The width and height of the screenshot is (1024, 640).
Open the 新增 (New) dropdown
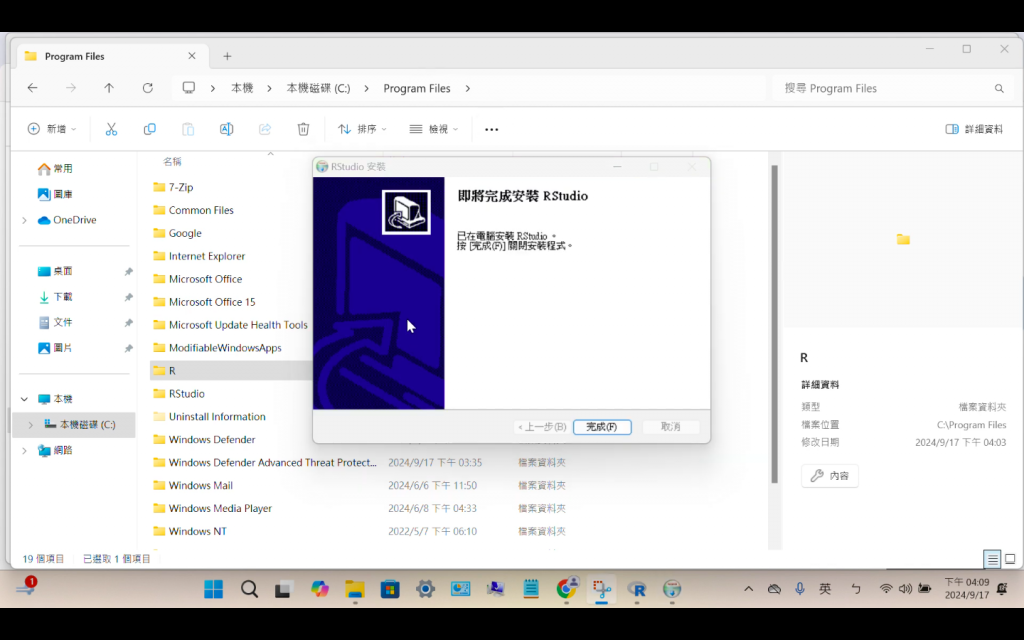(x=52, y=129)
